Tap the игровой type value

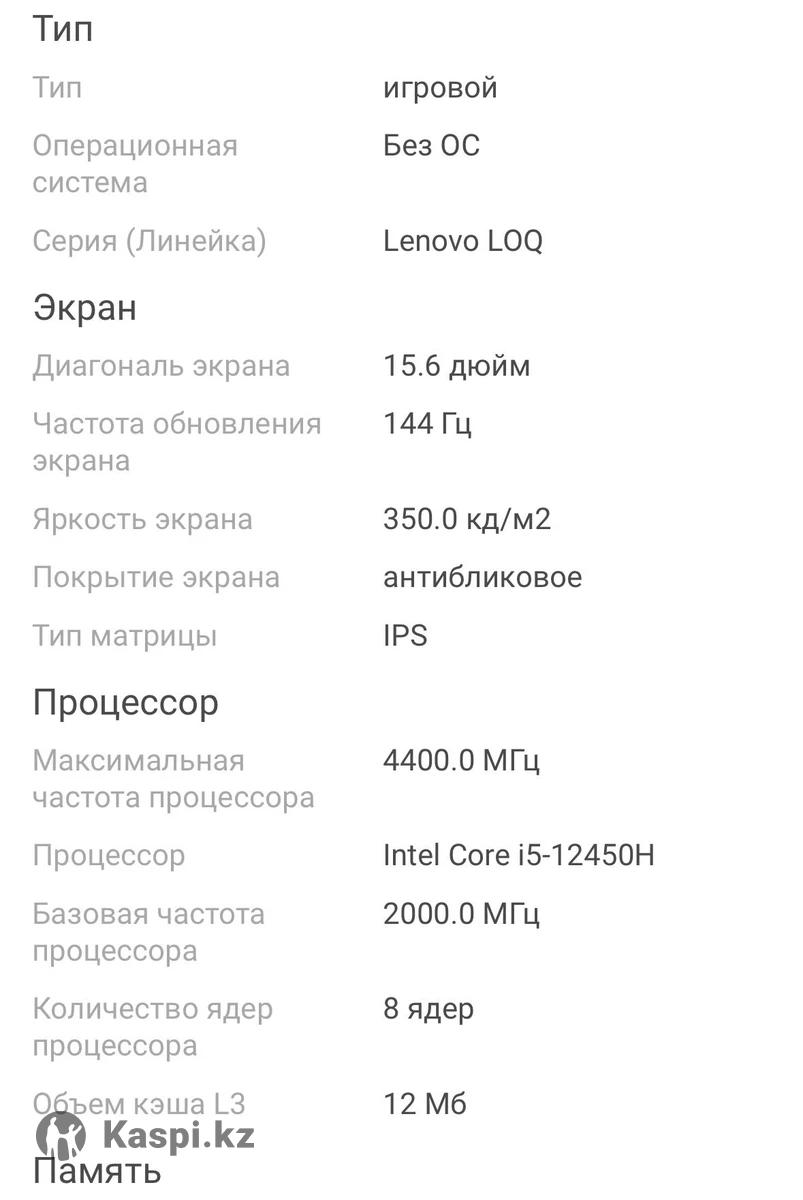click(440, 88)
